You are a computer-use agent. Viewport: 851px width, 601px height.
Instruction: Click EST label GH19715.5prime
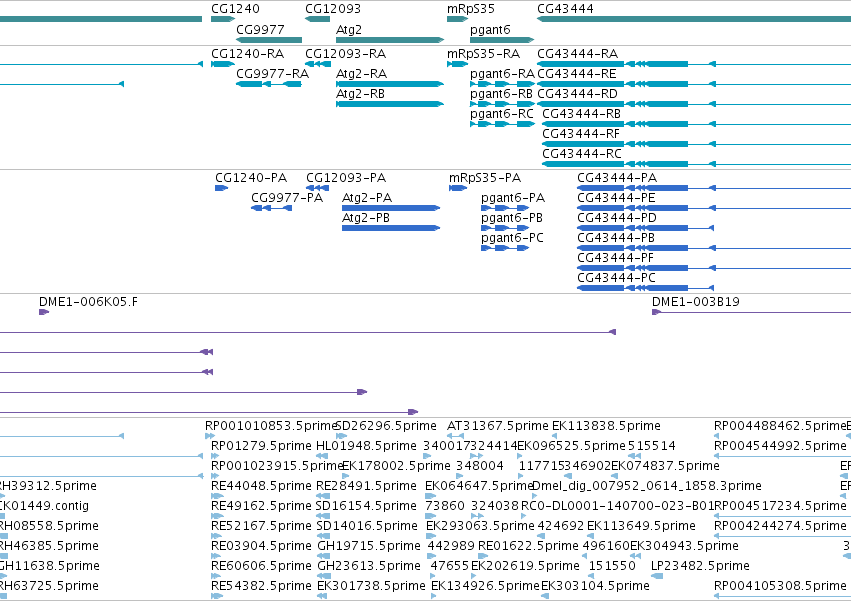pos(369,547)
